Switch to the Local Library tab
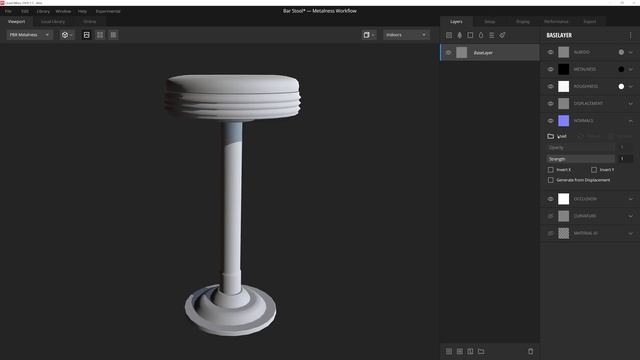Image resolution: width=640 pixels, height=360 pixels. click(53, 22)
